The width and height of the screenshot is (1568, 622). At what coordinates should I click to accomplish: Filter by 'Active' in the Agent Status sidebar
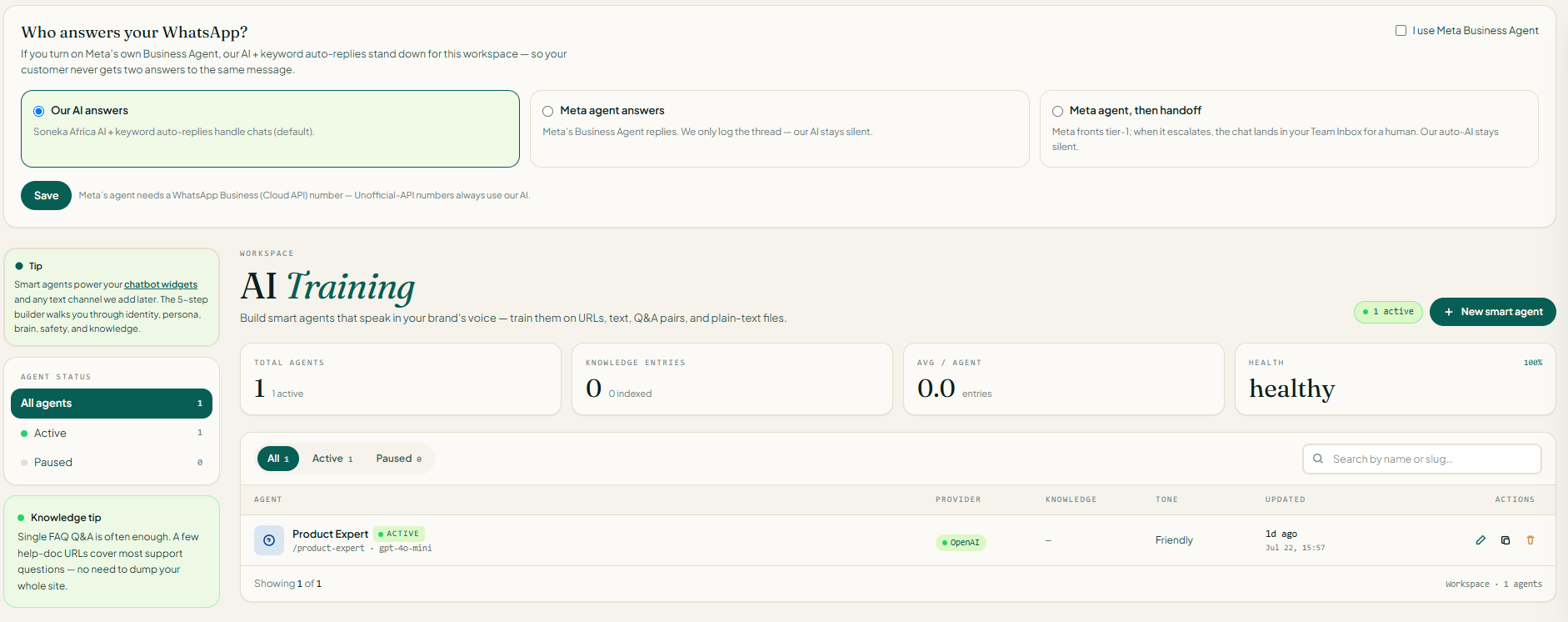click(112, 433)
